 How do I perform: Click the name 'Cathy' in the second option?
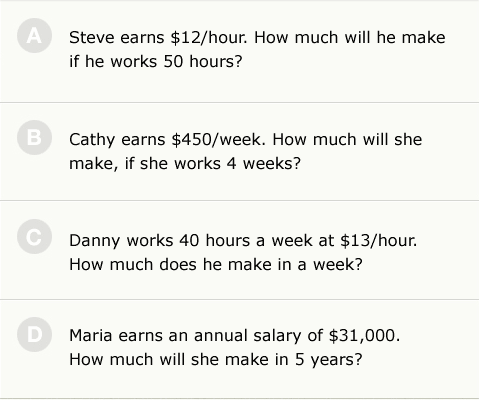[92, 140]
